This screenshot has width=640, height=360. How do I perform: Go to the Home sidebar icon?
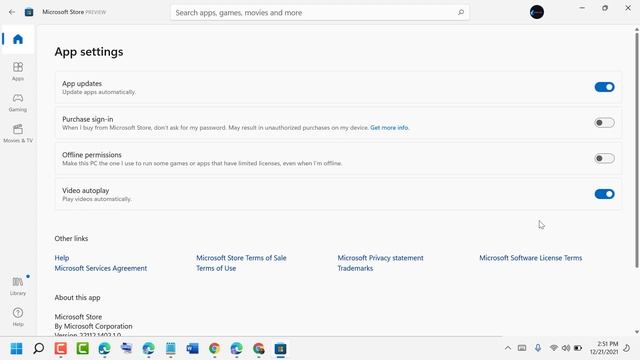[18, 39]
